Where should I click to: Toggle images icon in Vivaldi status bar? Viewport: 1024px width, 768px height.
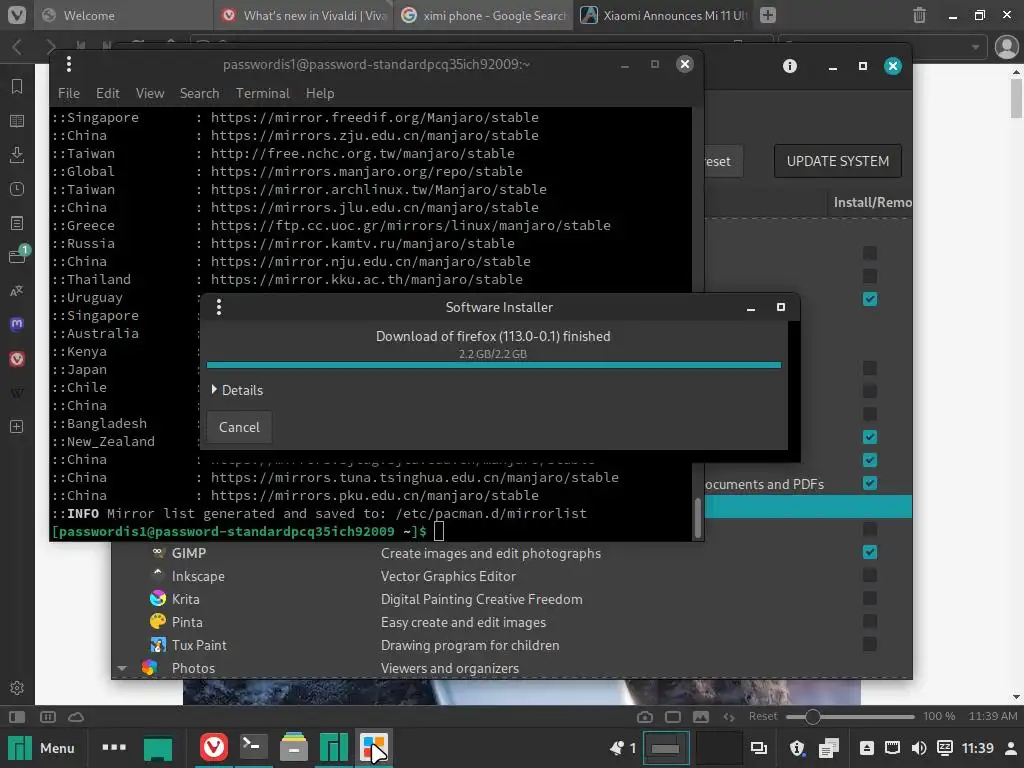(x=701, y=716)
